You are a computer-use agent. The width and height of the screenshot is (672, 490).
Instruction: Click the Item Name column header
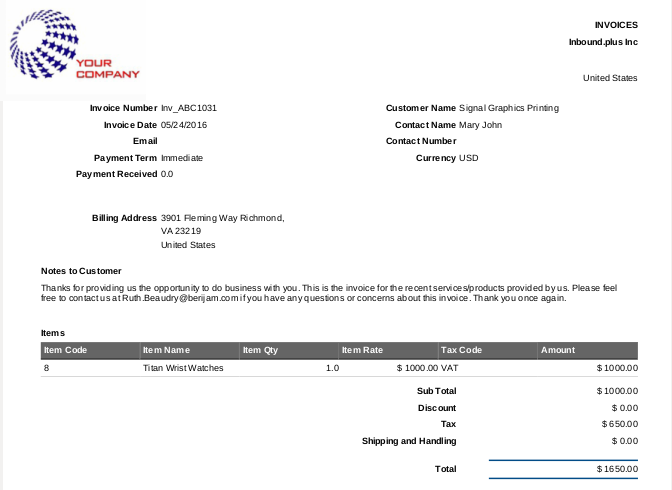click(166, 350)
